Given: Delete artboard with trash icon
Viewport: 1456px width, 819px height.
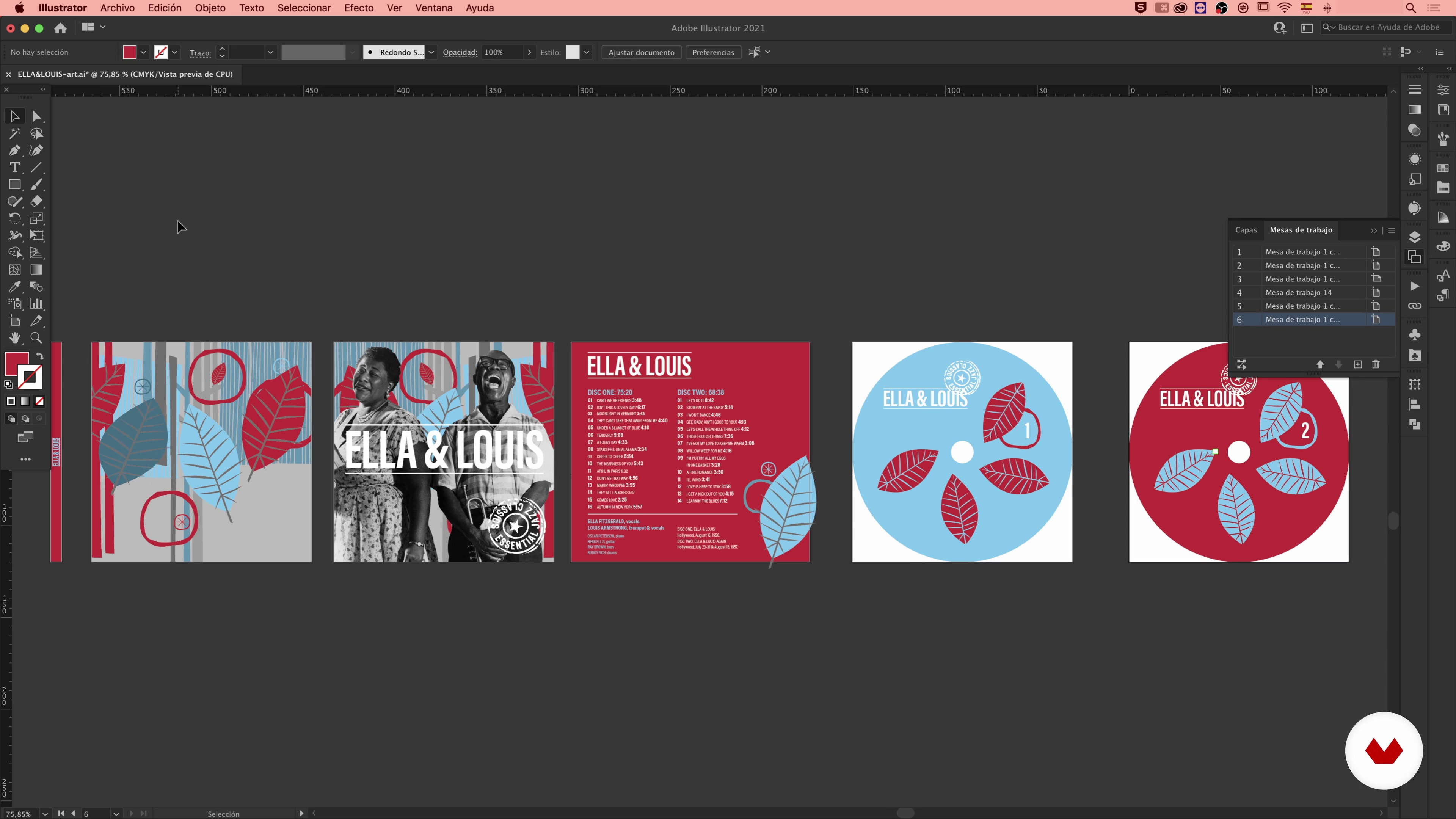Looking at the screenshot, I should click(1376, 364).
